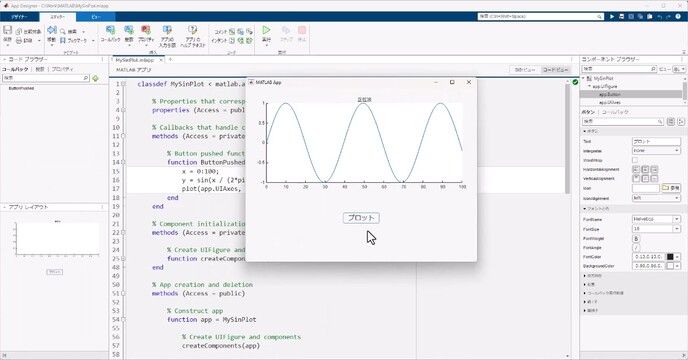Image resolution: width=688 pixels, height=360 pixels.
Task: Set VerticalAlignment to bottom
Action: tap(654, 179)
